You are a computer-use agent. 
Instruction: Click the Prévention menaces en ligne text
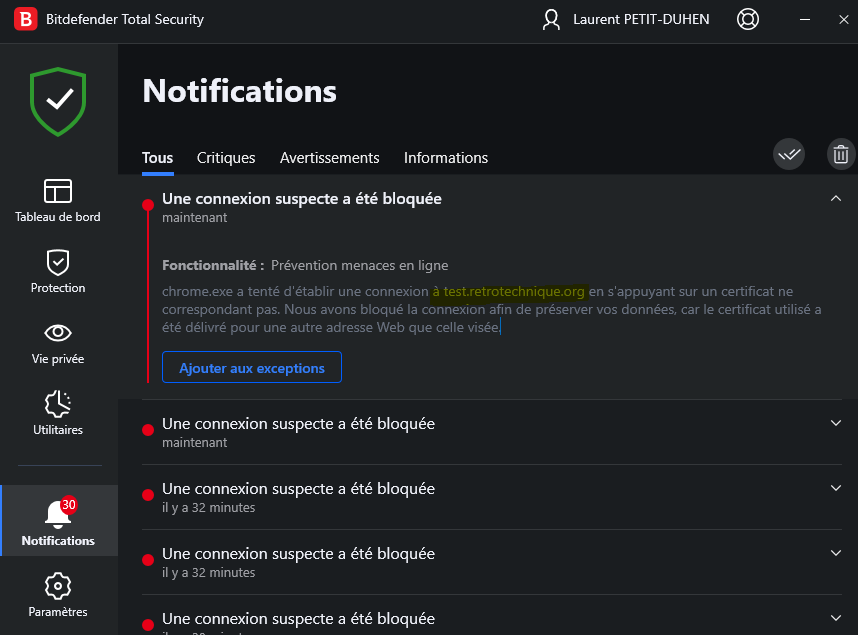[360, 265]
